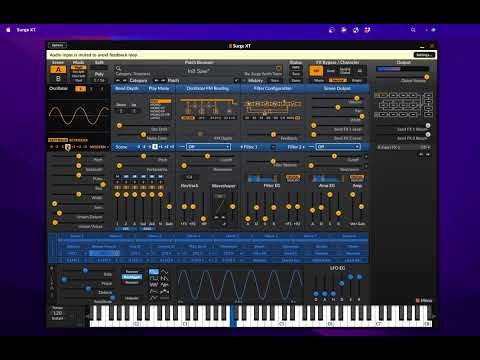Screen dimensions: 480x360
Task: Select the Sawtooth LFO waveform shape
Action: 164,278
